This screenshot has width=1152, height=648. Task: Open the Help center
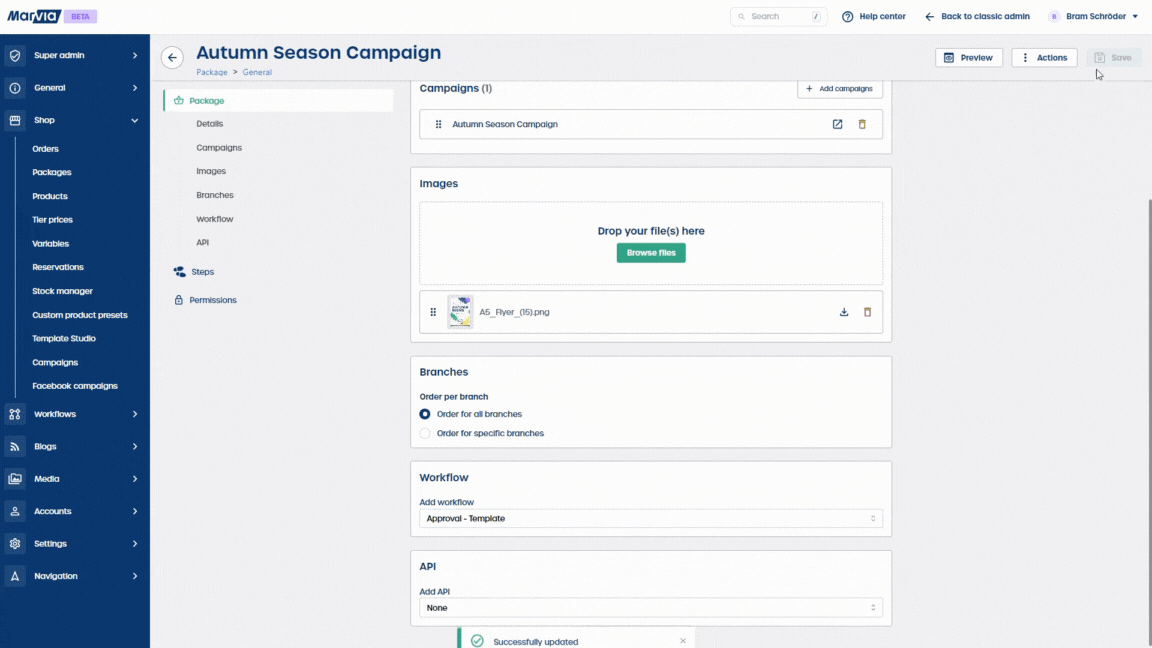[872, 16]
